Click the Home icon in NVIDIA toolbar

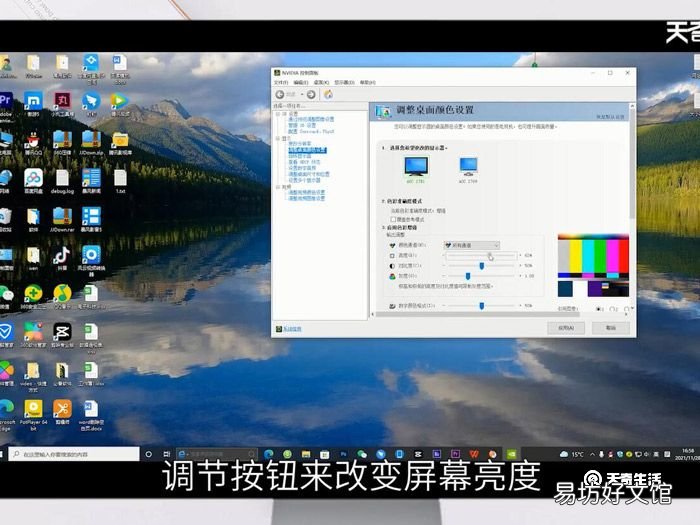tap(328, 94)
